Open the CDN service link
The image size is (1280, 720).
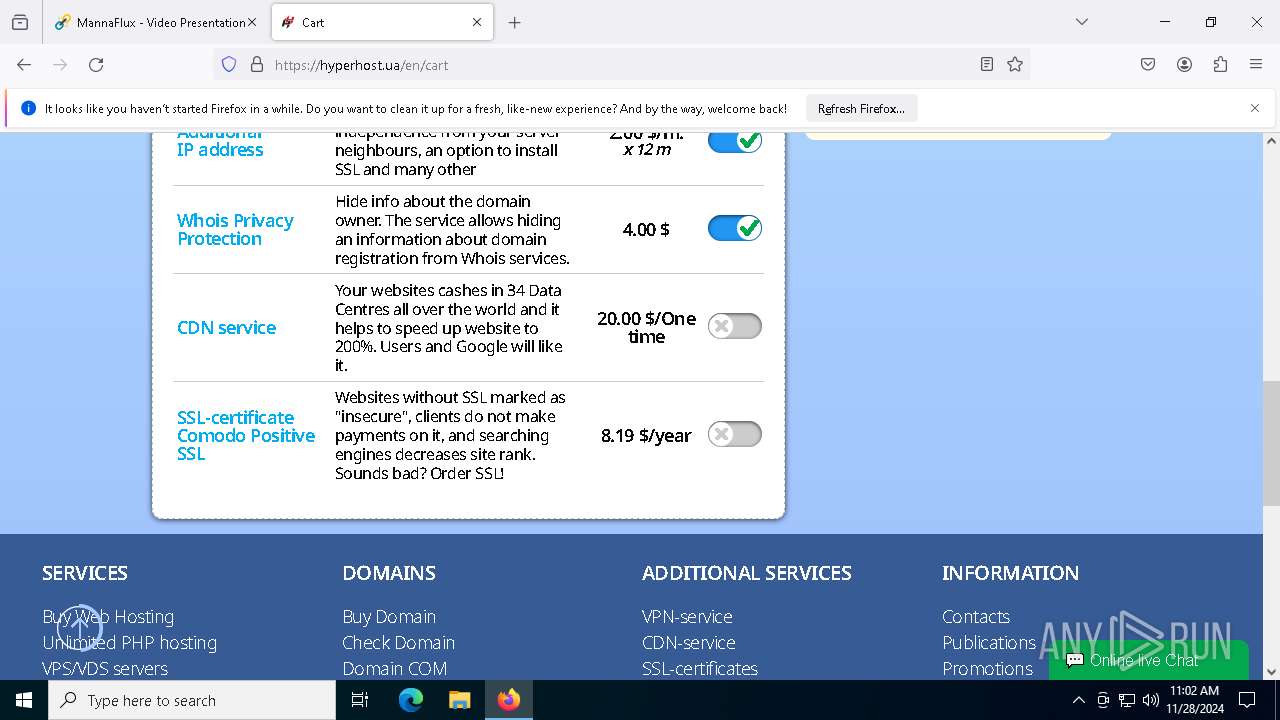coord(226,327)
